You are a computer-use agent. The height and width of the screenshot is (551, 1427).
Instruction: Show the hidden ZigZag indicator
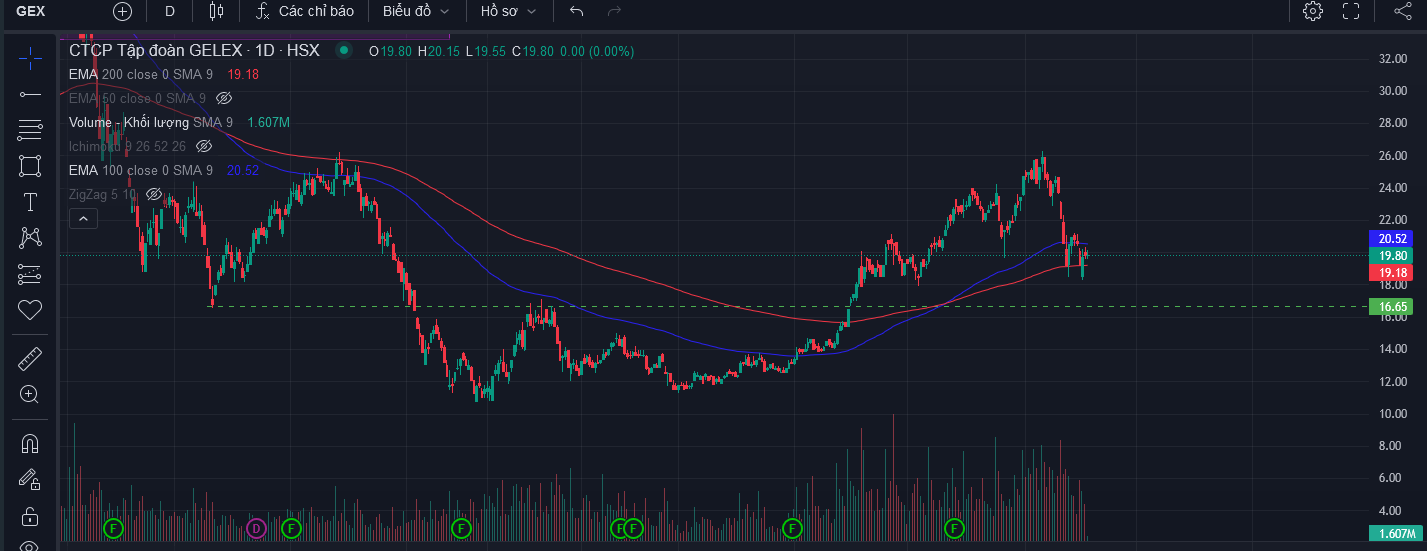click(154, 194)
